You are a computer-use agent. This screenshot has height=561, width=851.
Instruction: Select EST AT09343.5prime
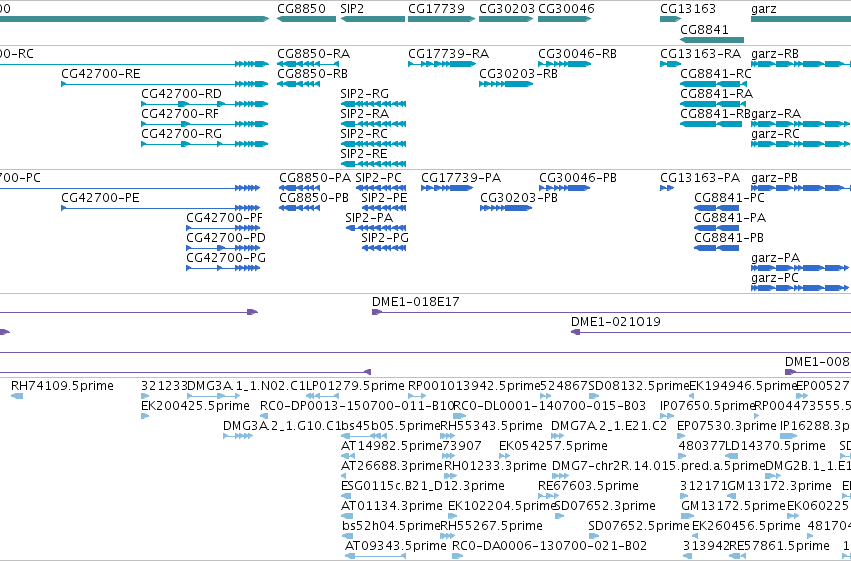[376, 557]
